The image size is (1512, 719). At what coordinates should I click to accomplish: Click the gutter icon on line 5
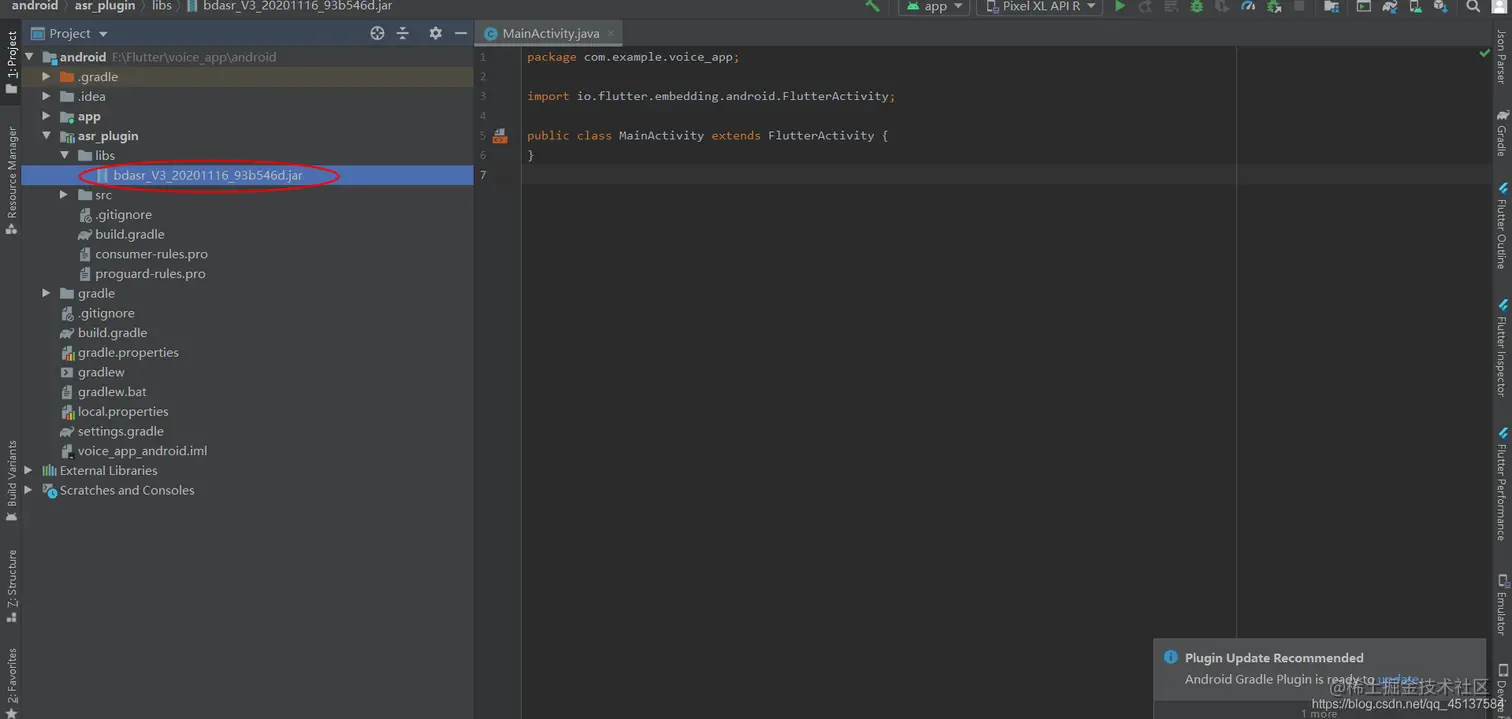point(500,136)
